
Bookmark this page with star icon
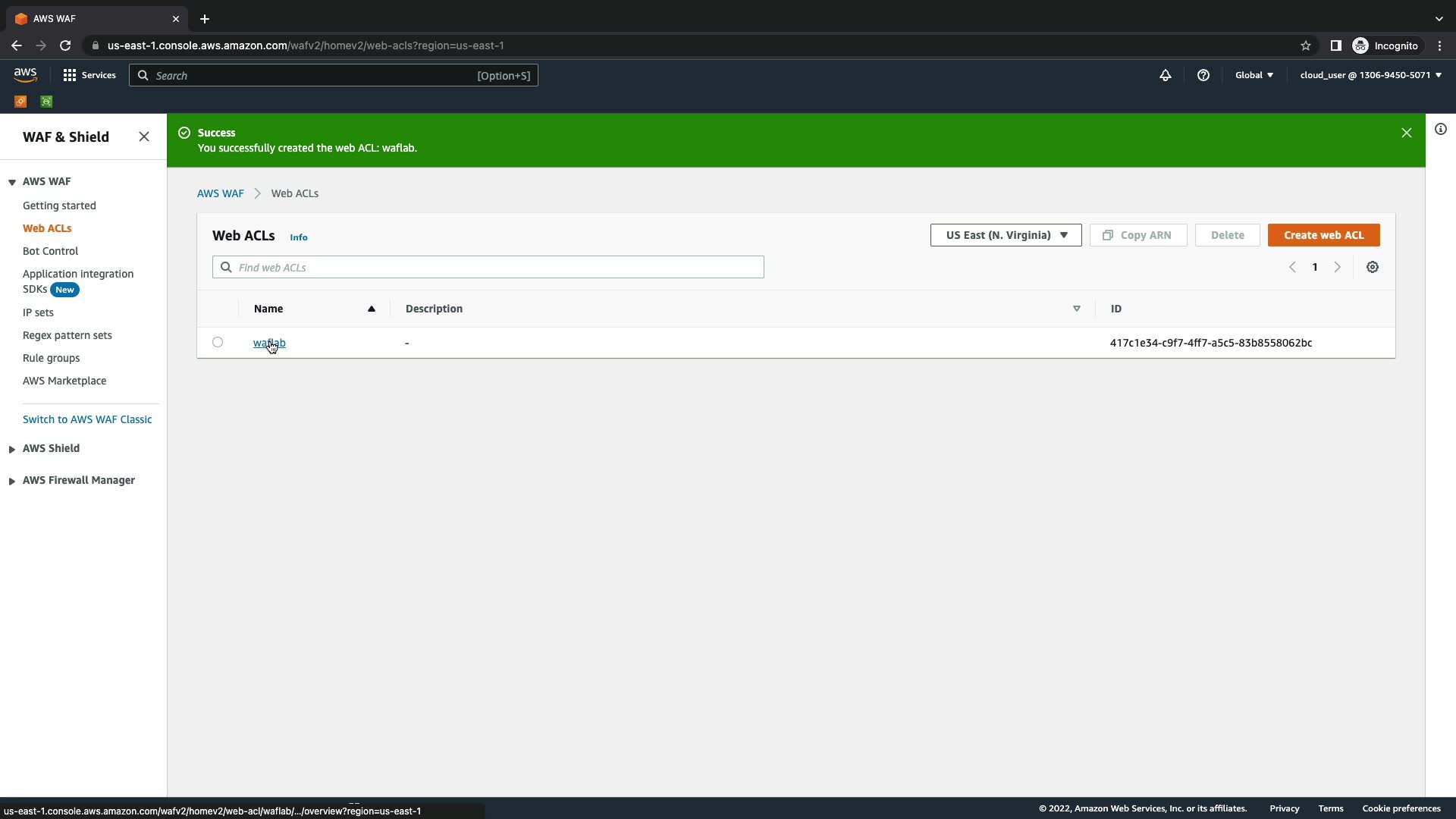[x=1306, y=45]
